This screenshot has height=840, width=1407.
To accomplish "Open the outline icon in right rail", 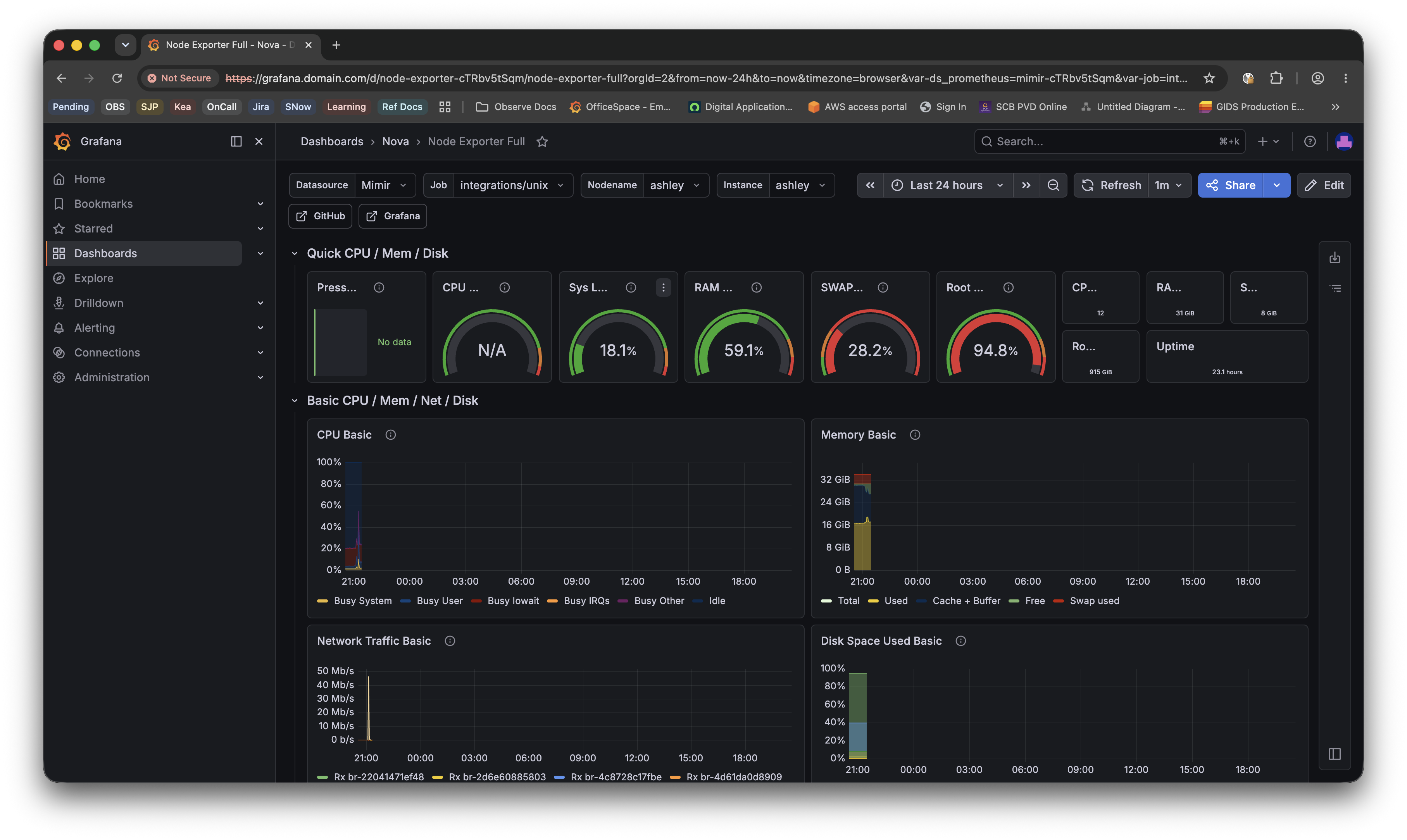I will pos(1335,288).
